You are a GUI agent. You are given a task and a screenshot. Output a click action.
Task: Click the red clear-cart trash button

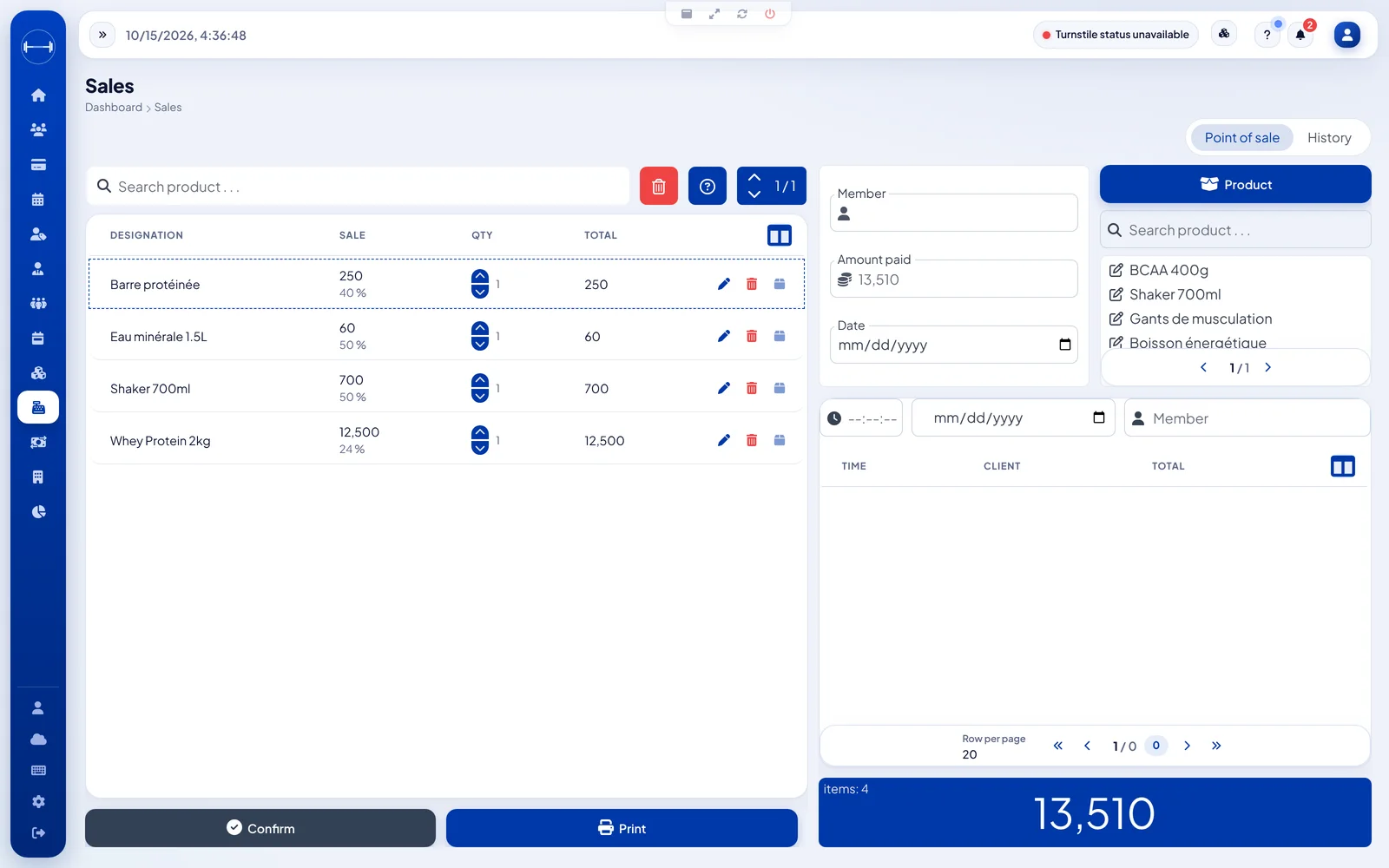[x=659, y=186]
